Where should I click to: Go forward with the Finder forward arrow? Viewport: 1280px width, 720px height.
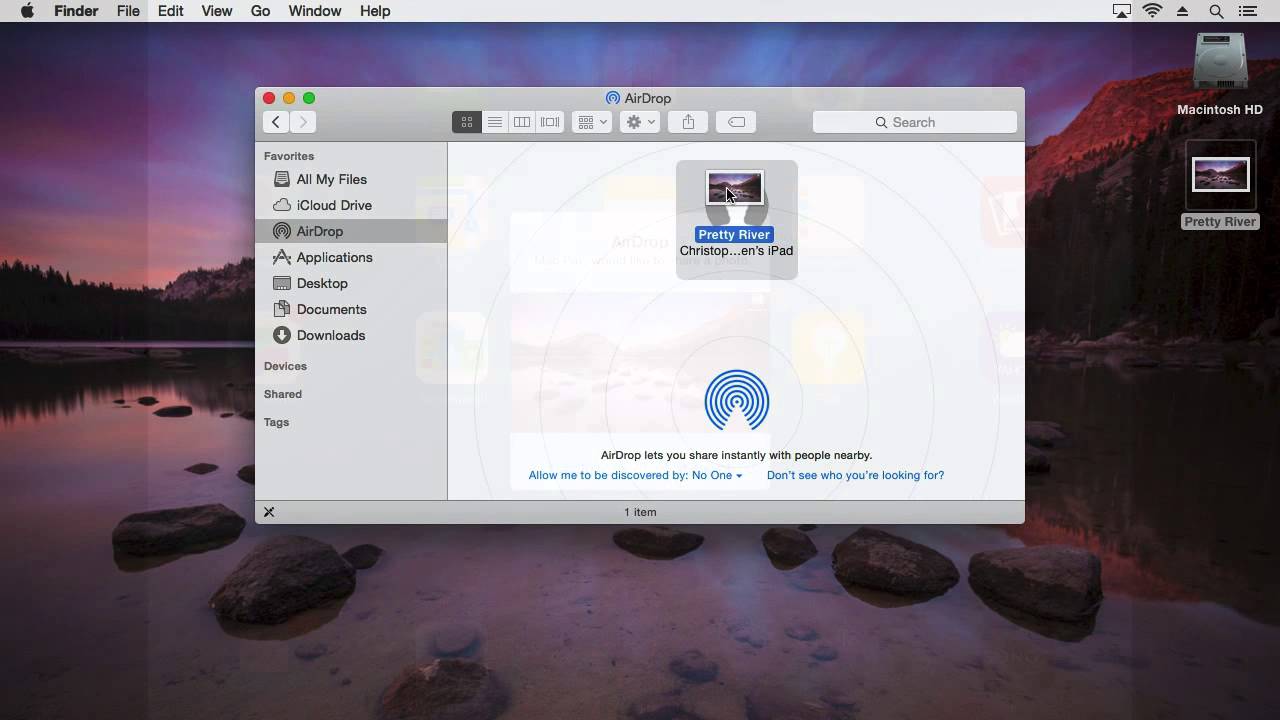pyautogui.click(x=303, y=122)
